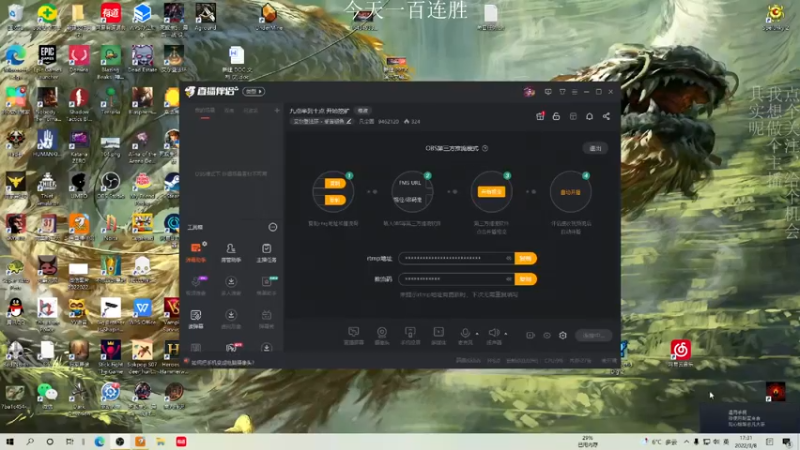Copy the rtmp address with the orange button
800x450 pixels.
(526, 258)
